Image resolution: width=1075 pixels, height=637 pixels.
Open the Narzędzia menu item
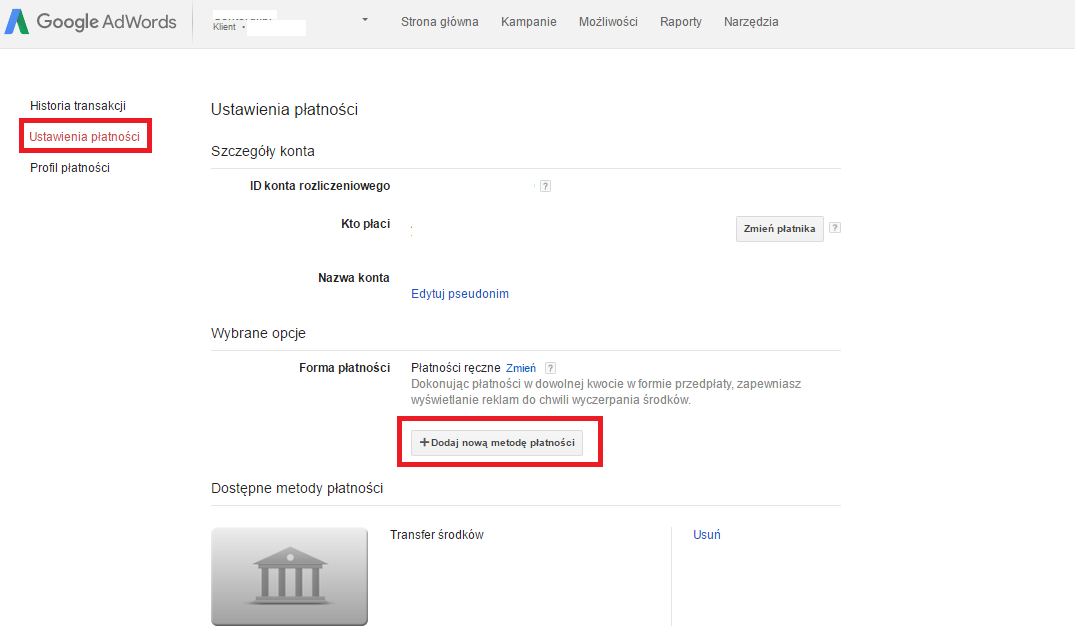click(751, 22)
